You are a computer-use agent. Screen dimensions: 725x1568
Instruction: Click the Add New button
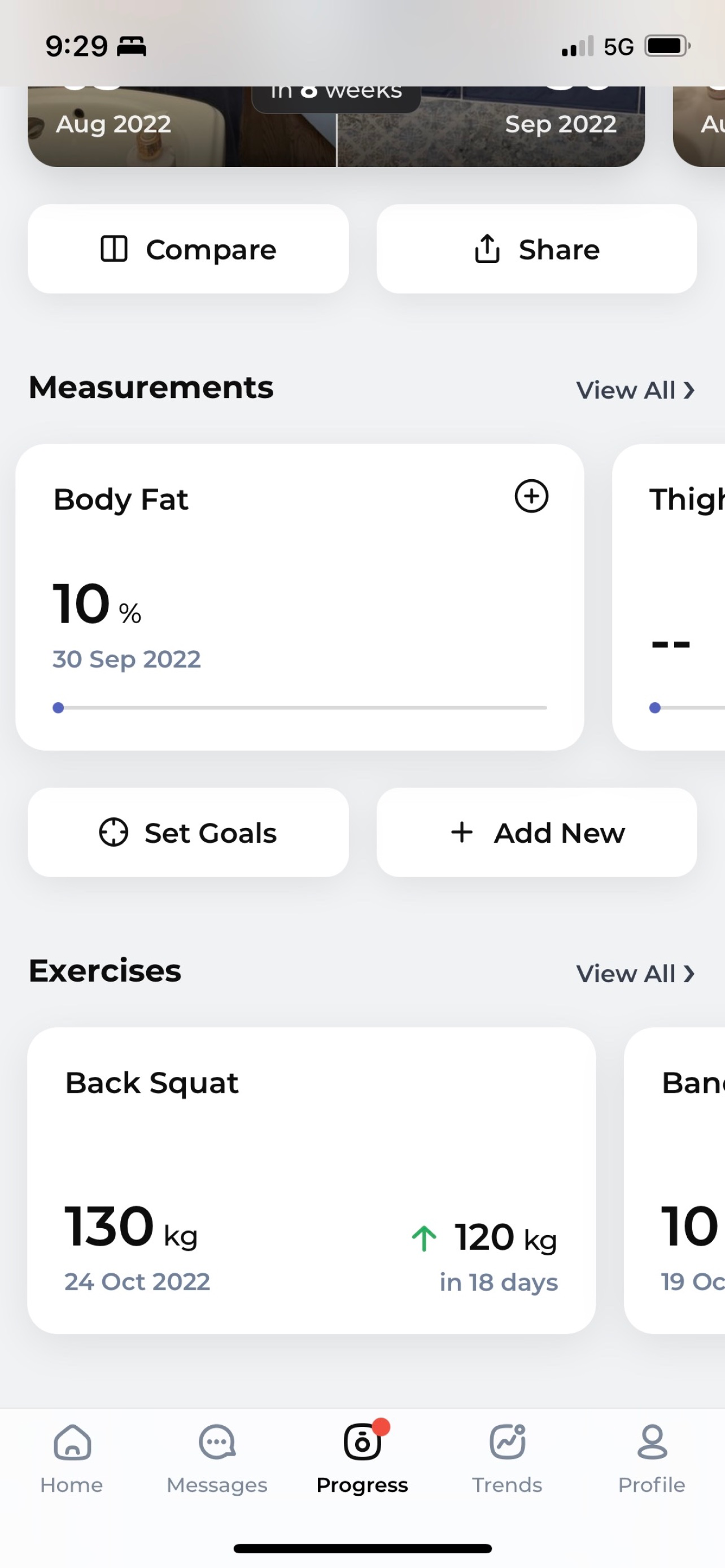click(537, 832)
